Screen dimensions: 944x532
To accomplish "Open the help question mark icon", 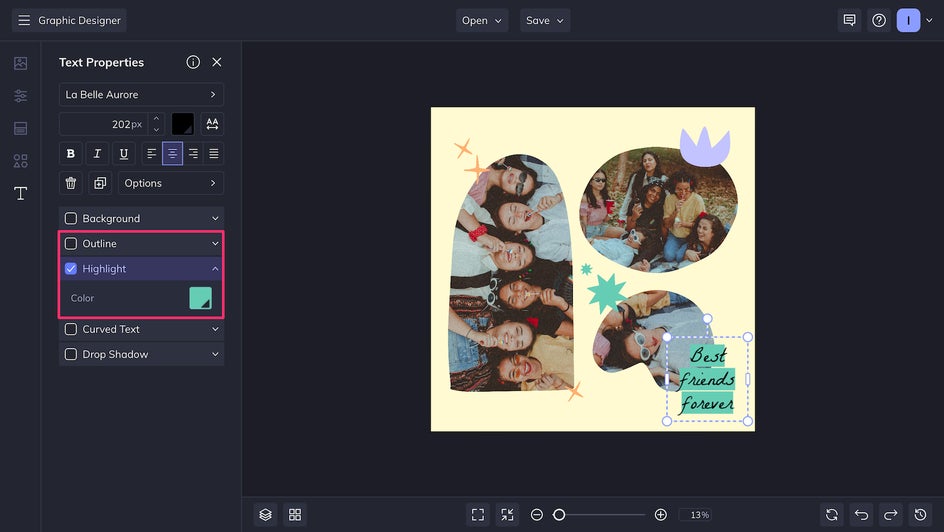I will pyautogui.click(x=879, y=20).
